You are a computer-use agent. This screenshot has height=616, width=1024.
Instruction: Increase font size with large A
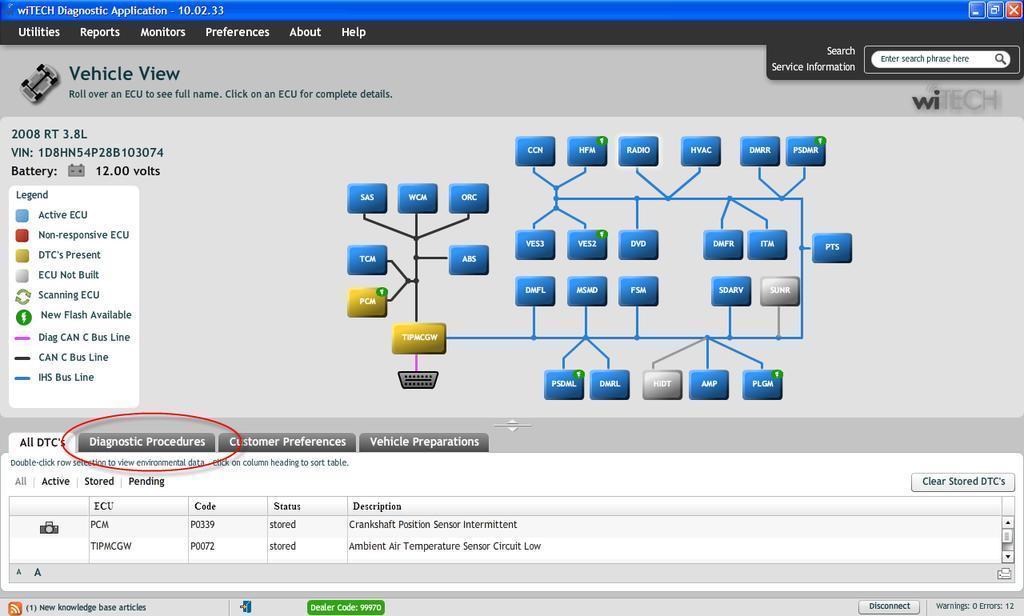[37, 573]
